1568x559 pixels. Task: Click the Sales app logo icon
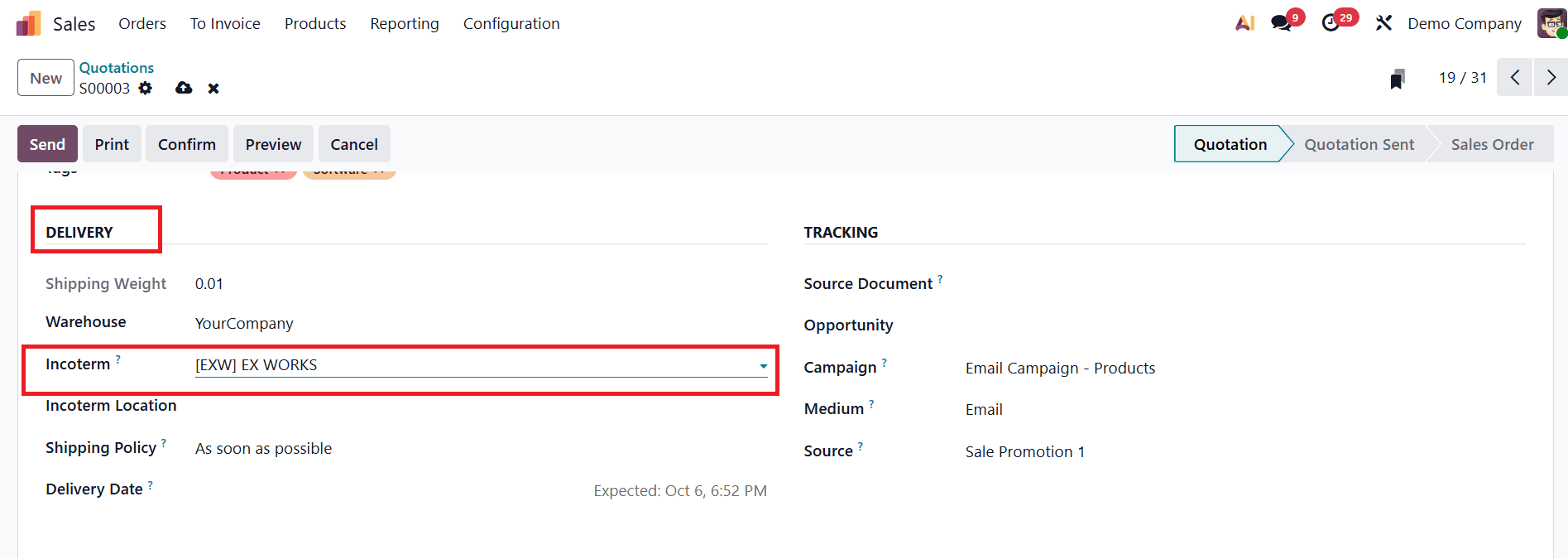pyautogui.click(x=28, y=24)
